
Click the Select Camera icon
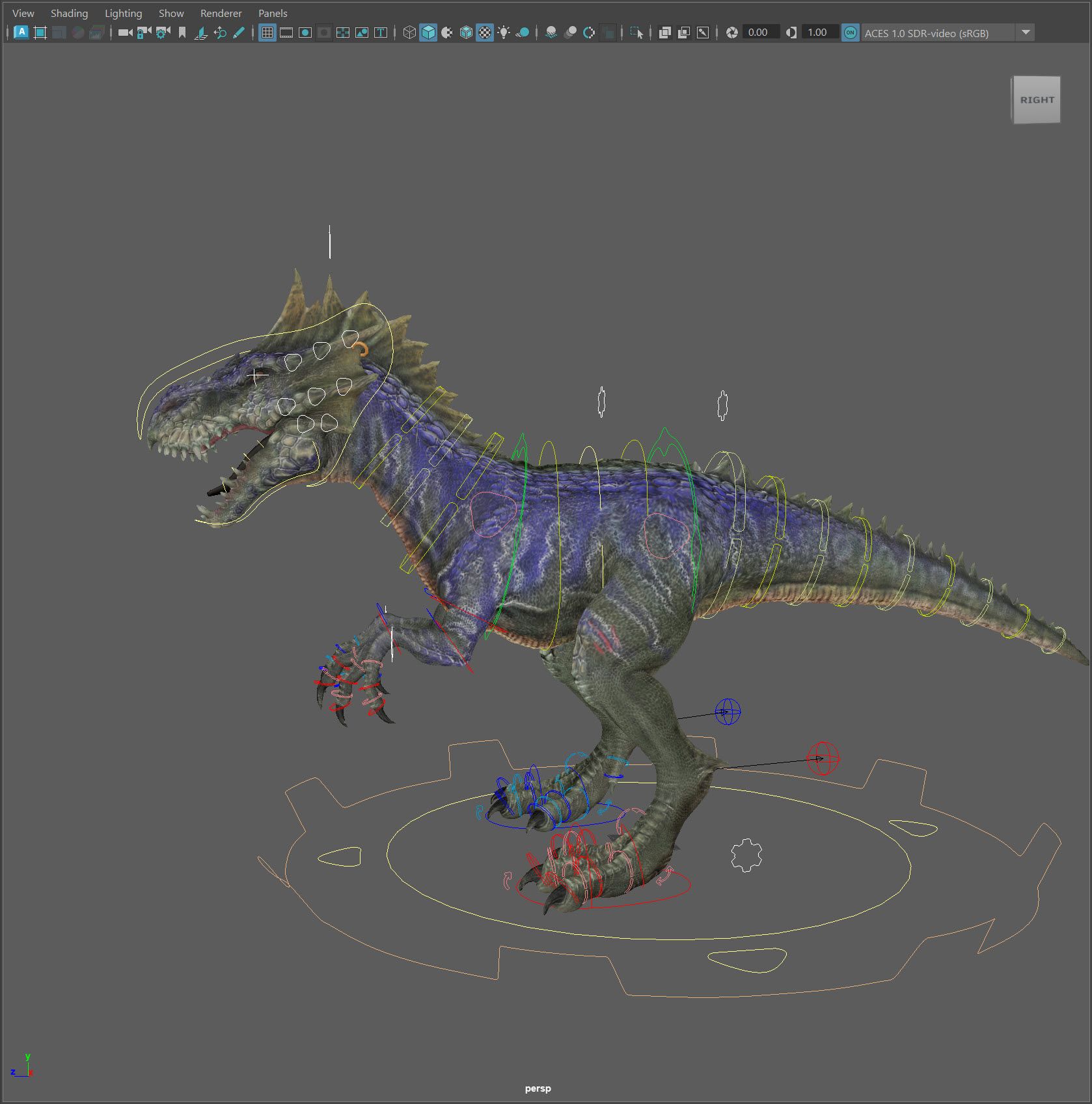tap(125, 33)
